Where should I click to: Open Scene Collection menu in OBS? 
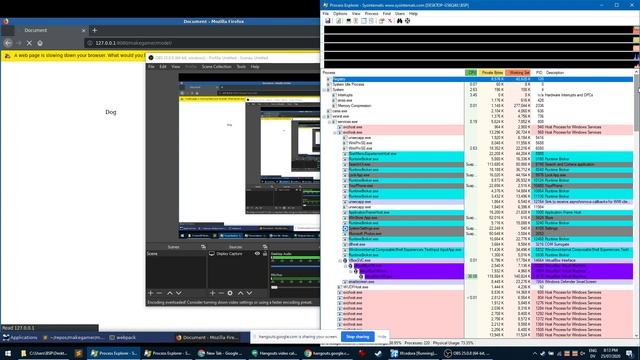click(216, 67)
